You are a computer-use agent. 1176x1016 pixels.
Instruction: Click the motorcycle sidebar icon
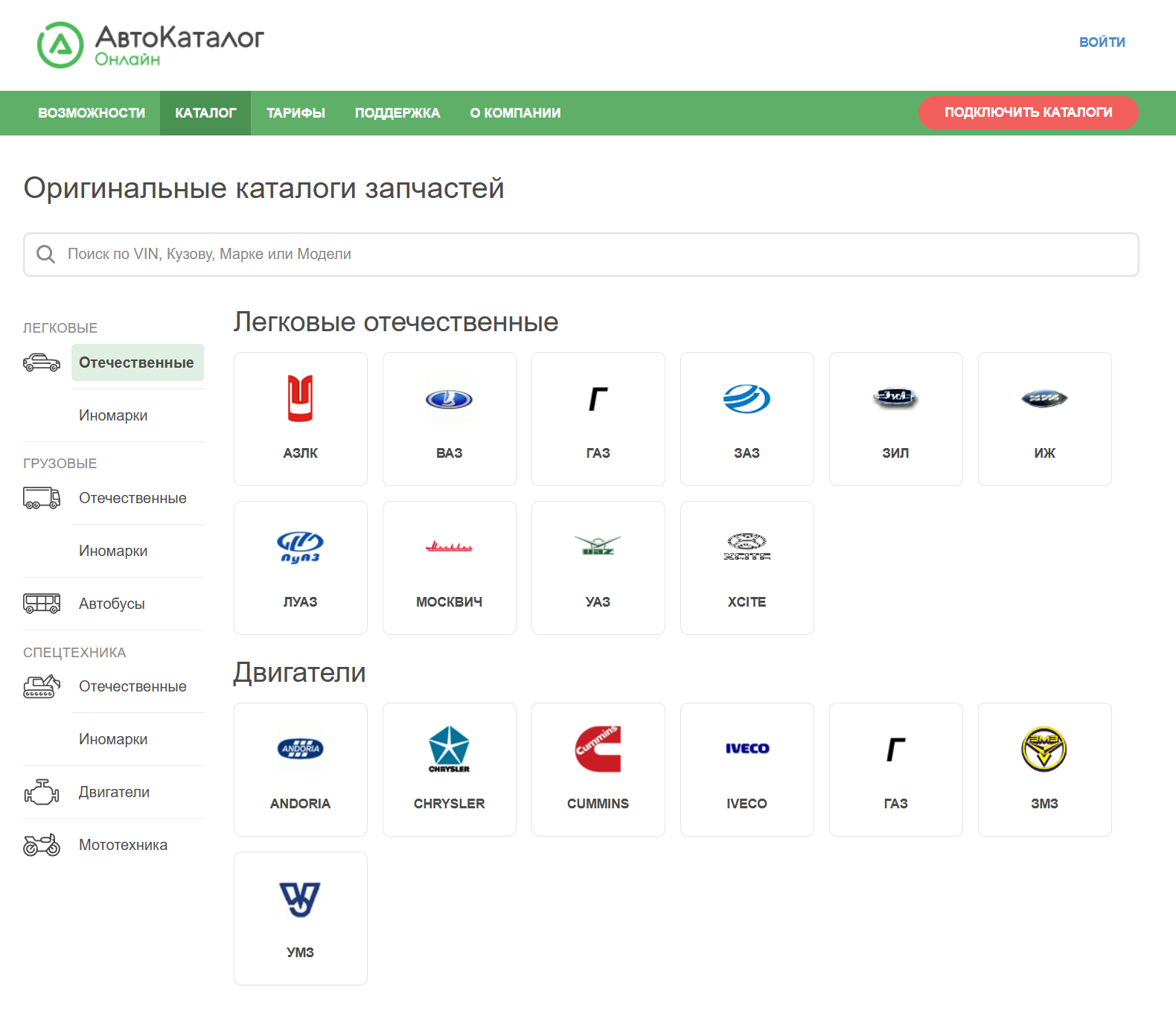point(42,845)
